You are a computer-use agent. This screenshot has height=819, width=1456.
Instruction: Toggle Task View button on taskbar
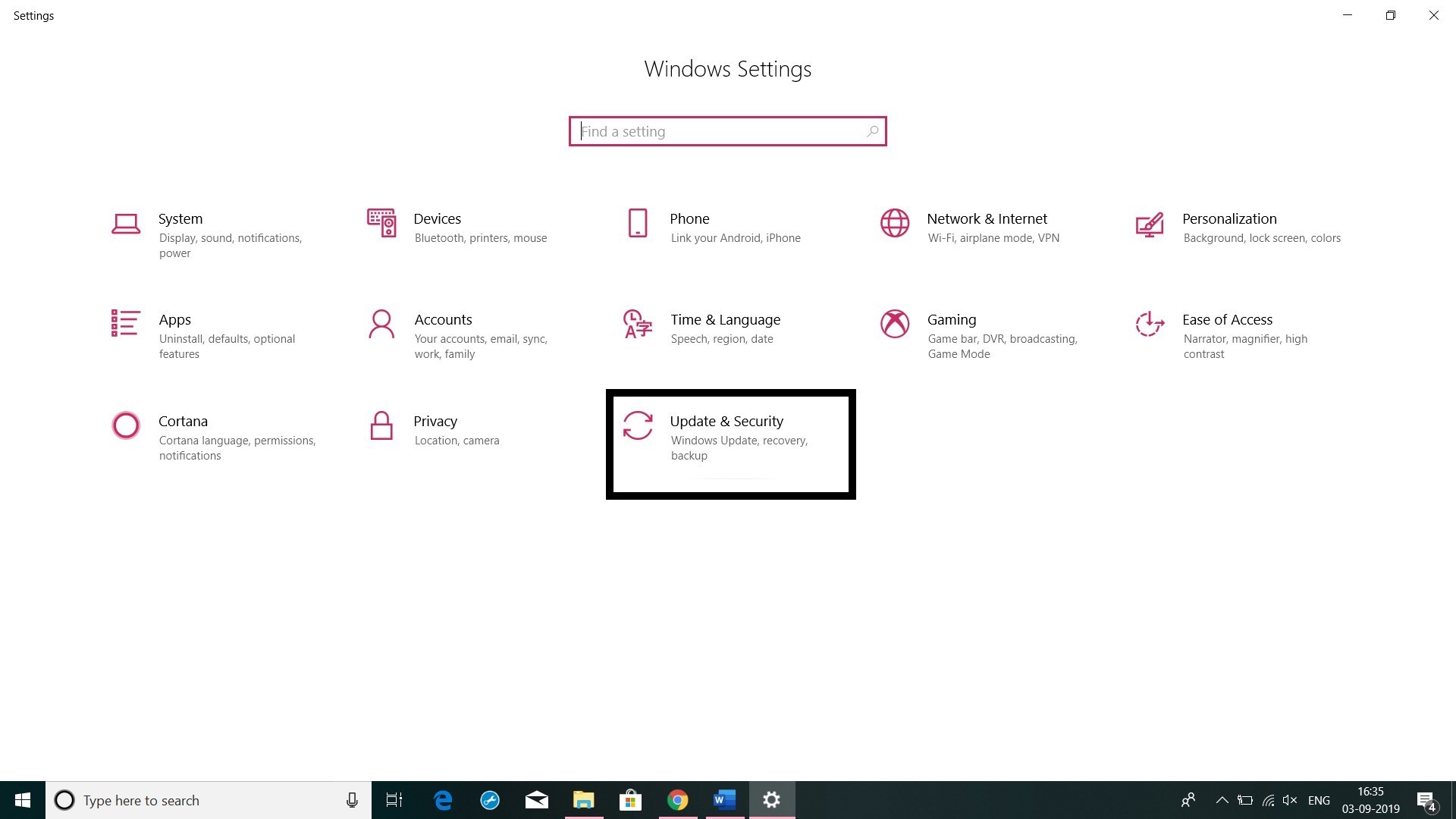coord(395,800)
